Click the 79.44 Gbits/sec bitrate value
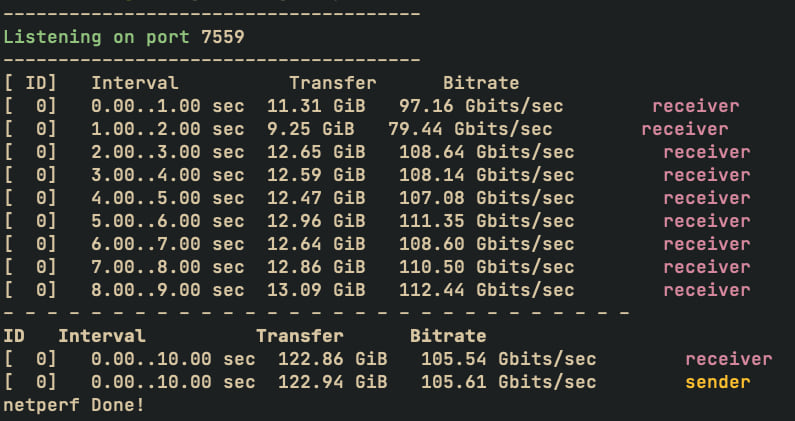Viewport: 795px width, 421px height. point(470,129)
